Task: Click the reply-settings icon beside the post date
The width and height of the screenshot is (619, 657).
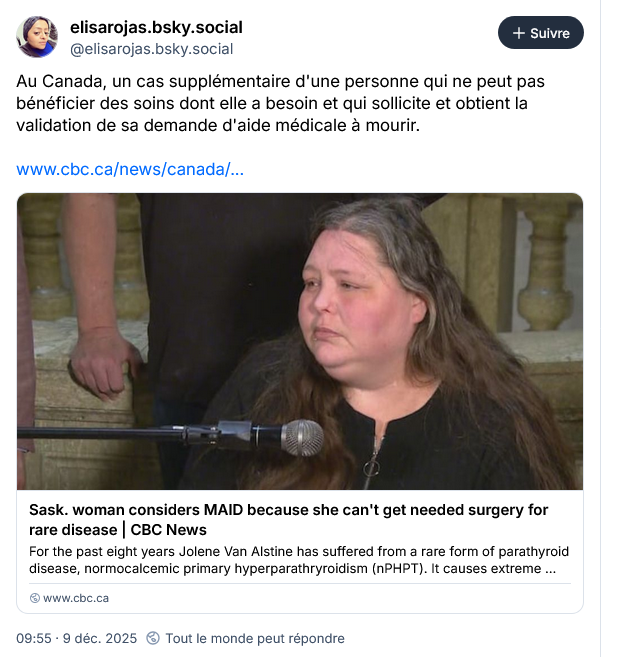Action: pos(153,638)
